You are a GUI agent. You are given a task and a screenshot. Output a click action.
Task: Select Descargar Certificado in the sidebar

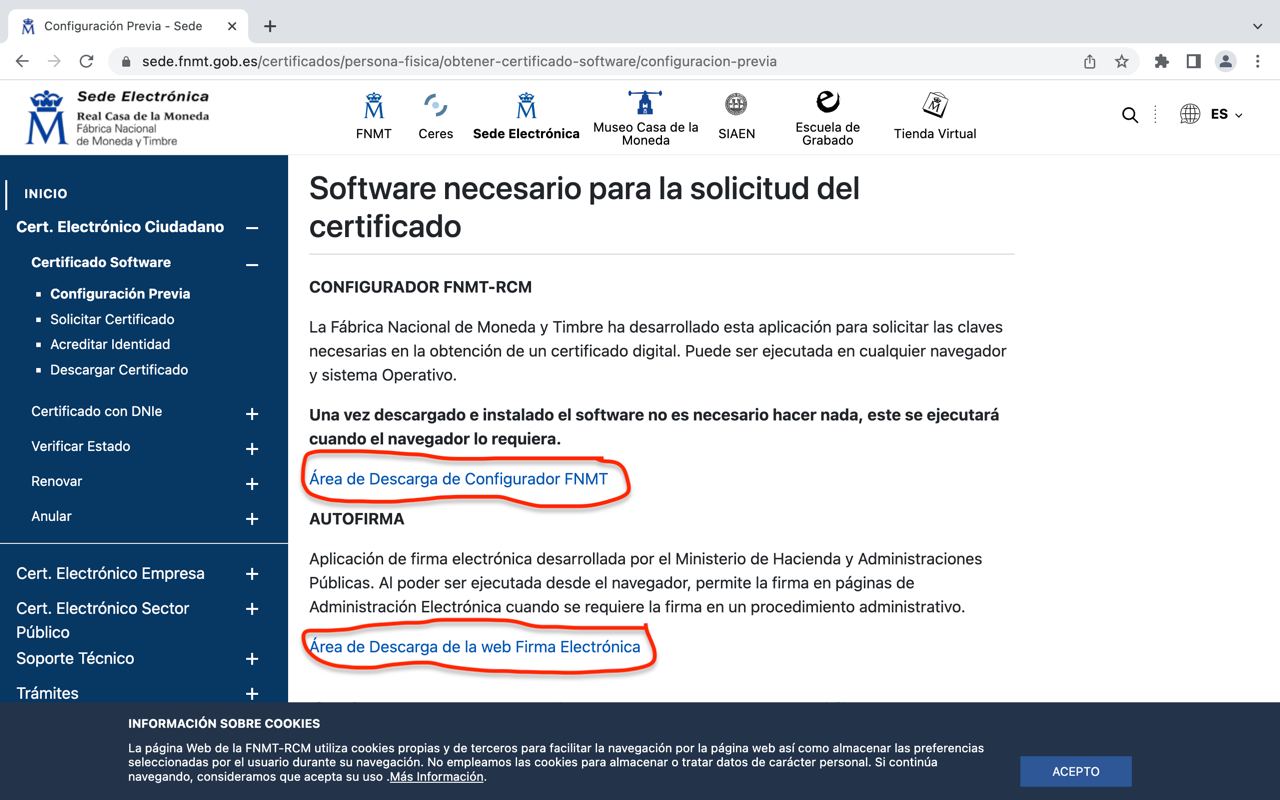pyautogui.click(x=119, y=370)
